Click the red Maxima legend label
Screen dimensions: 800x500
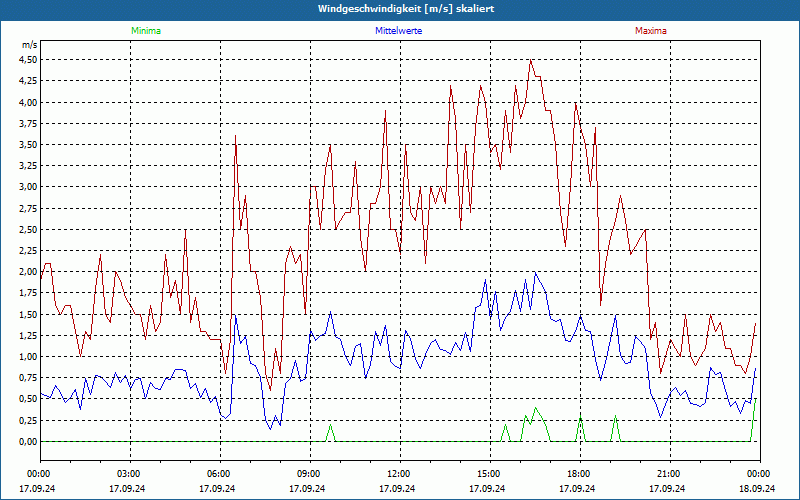651,31
